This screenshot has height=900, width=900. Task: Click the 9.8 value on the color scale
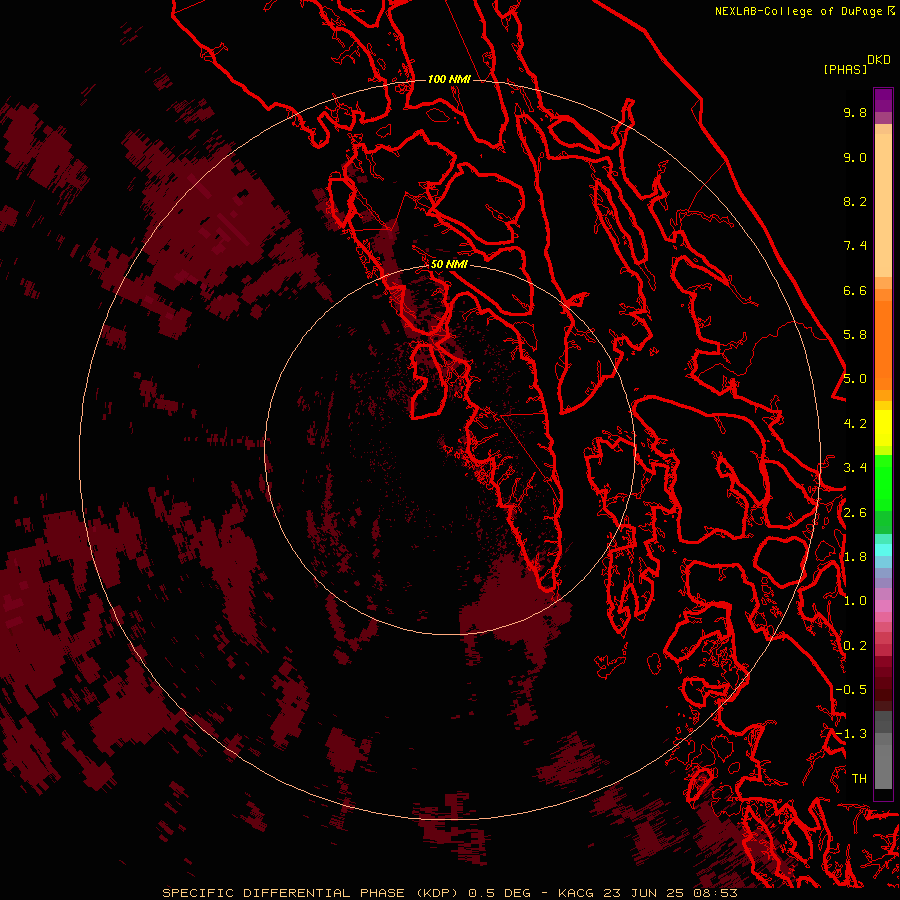pos(855,112)
